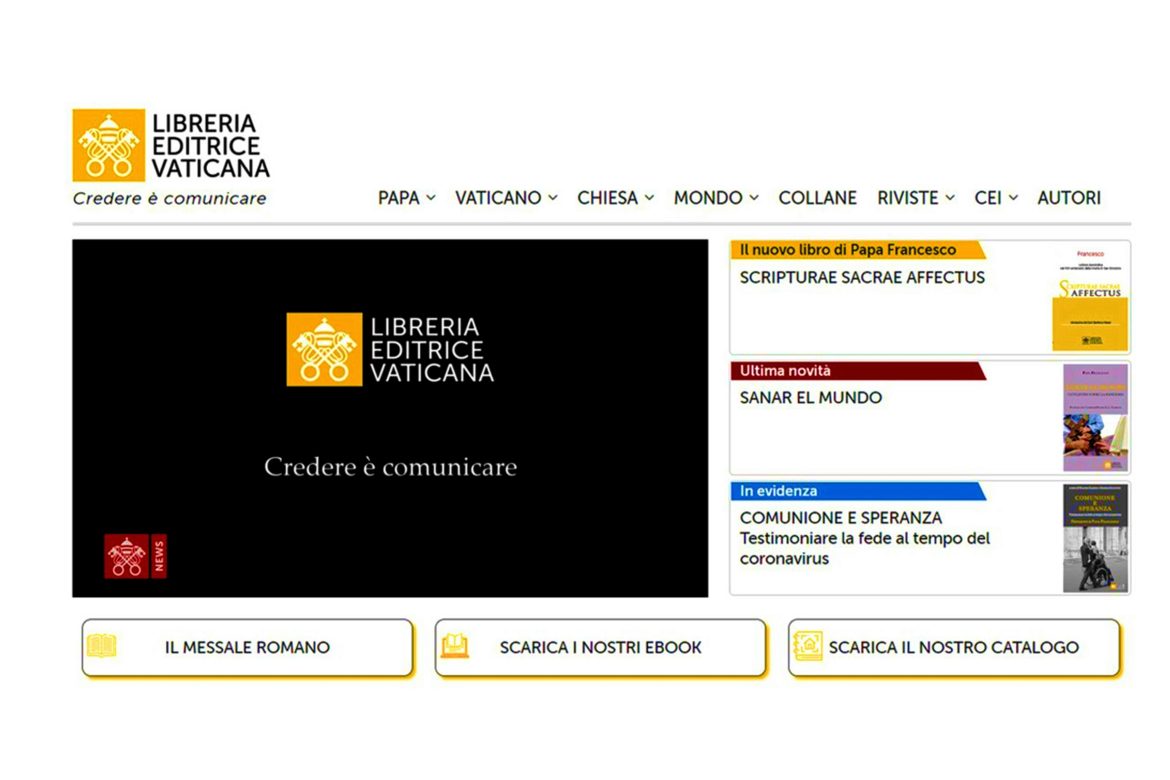This screenshot has height=780, width=1170.
Task: Go to the AUTORI page
Action: (x=1069, y=198)
